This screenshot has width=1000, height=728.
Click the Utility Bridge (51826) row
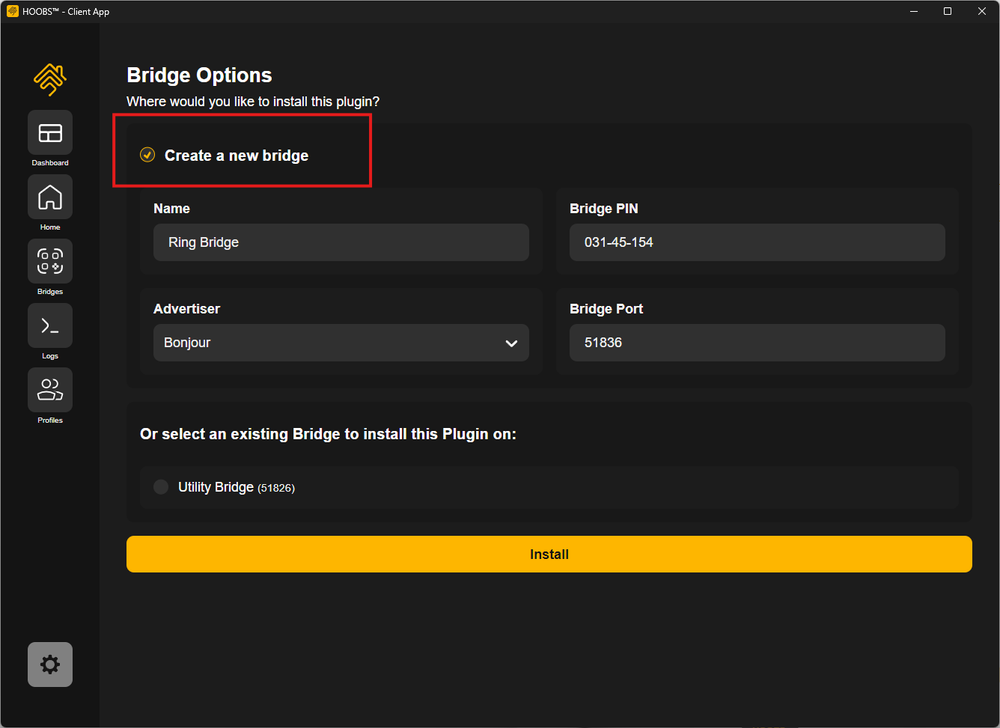[549, 487]
